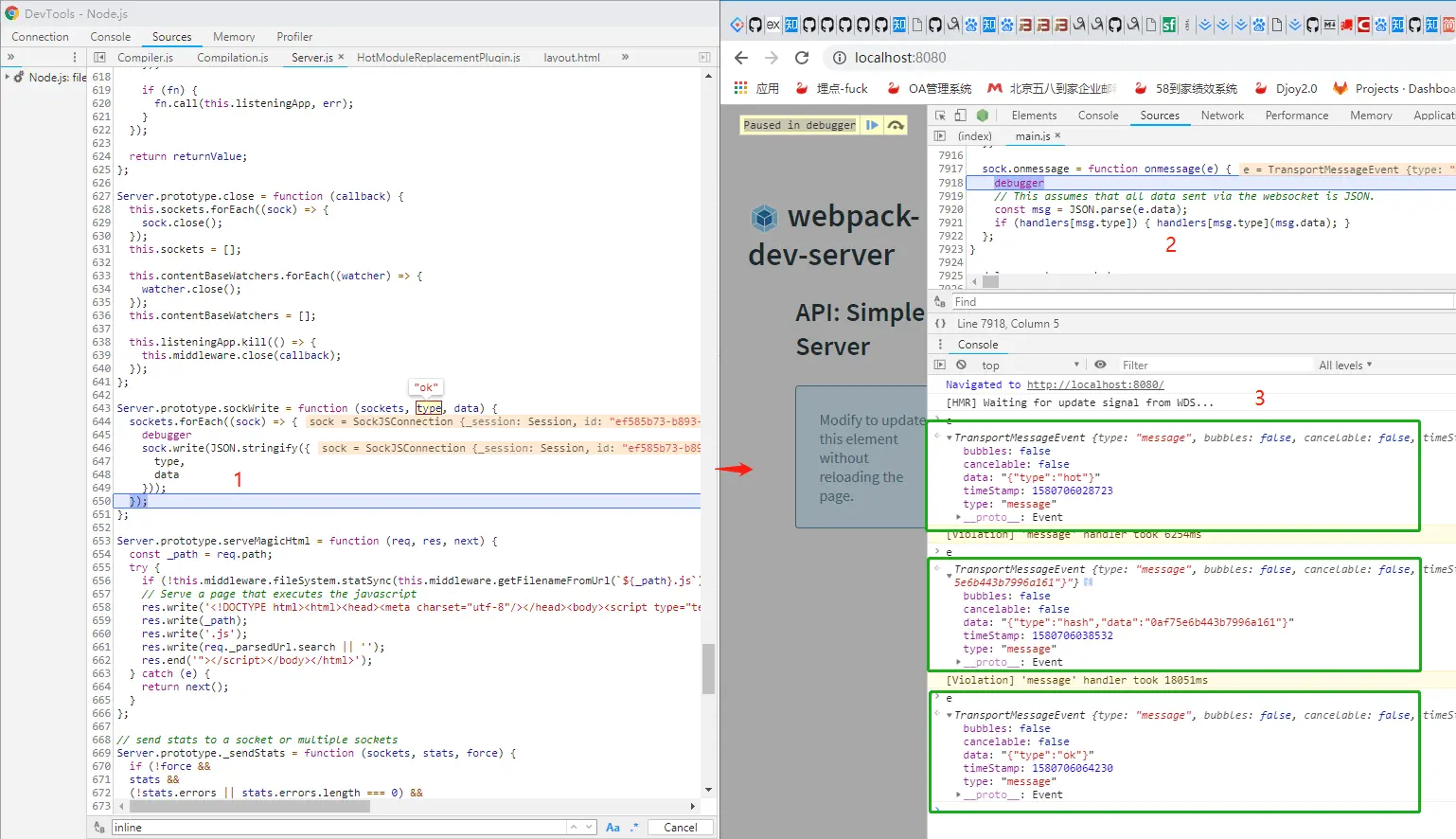
Task: Open Console tab in Node.js DevTools
Action: click(111, 37)
